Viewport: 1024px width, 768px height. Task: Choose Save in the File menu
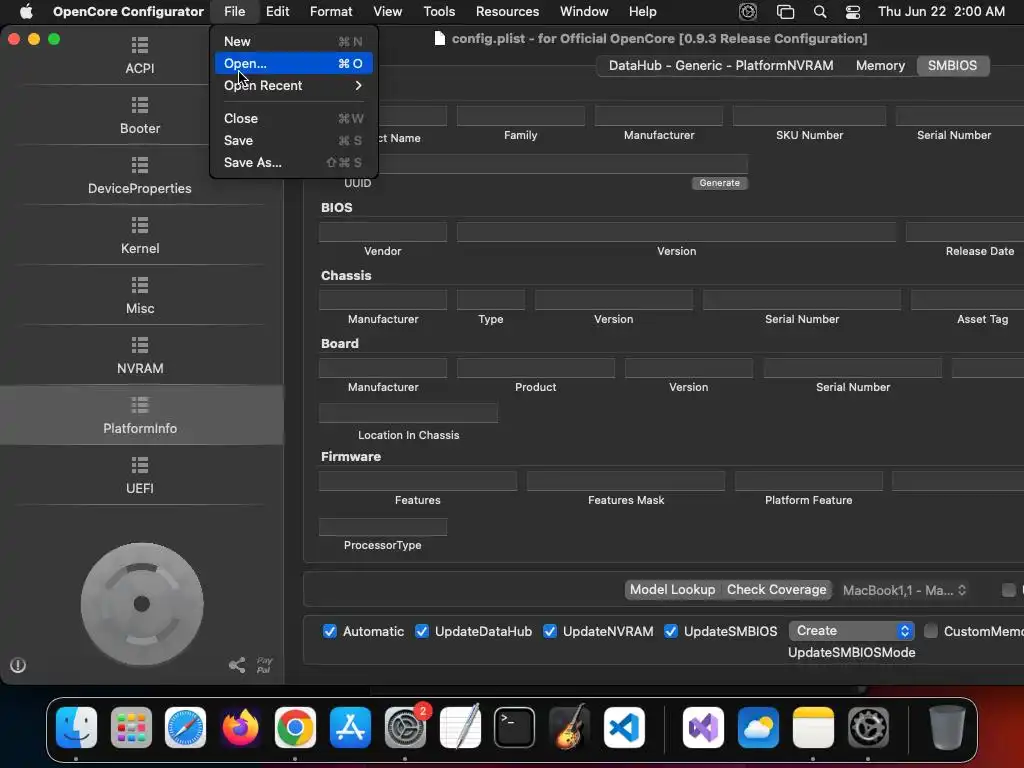click(x=293, y=140)
